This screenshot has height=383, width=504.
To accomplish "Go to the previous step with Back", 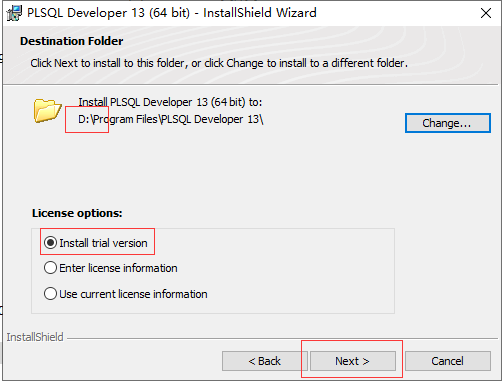I will pos(265,361).
